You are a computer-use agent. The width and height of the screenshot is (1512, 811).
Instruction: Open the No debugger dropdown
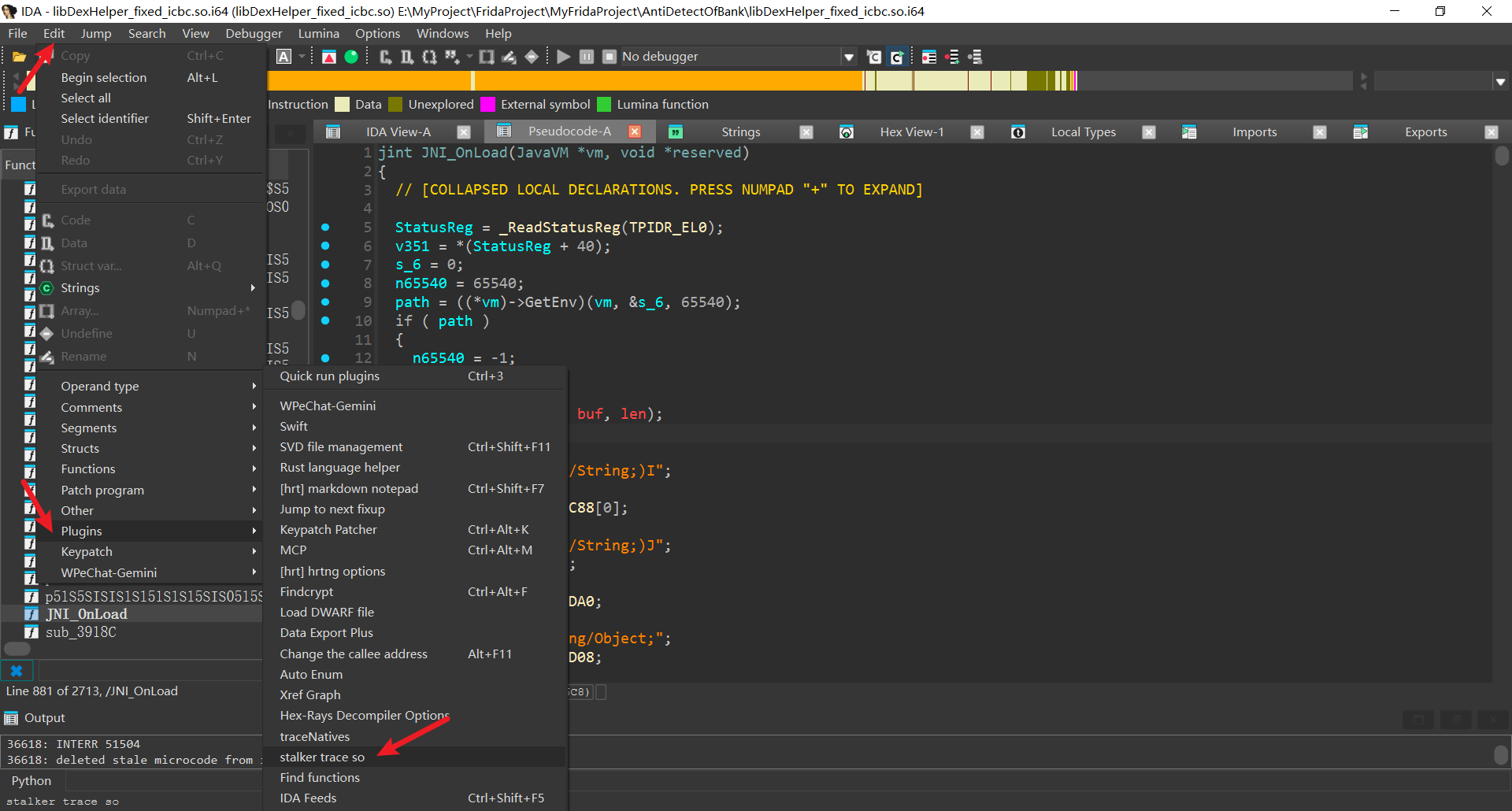(848, 57)
